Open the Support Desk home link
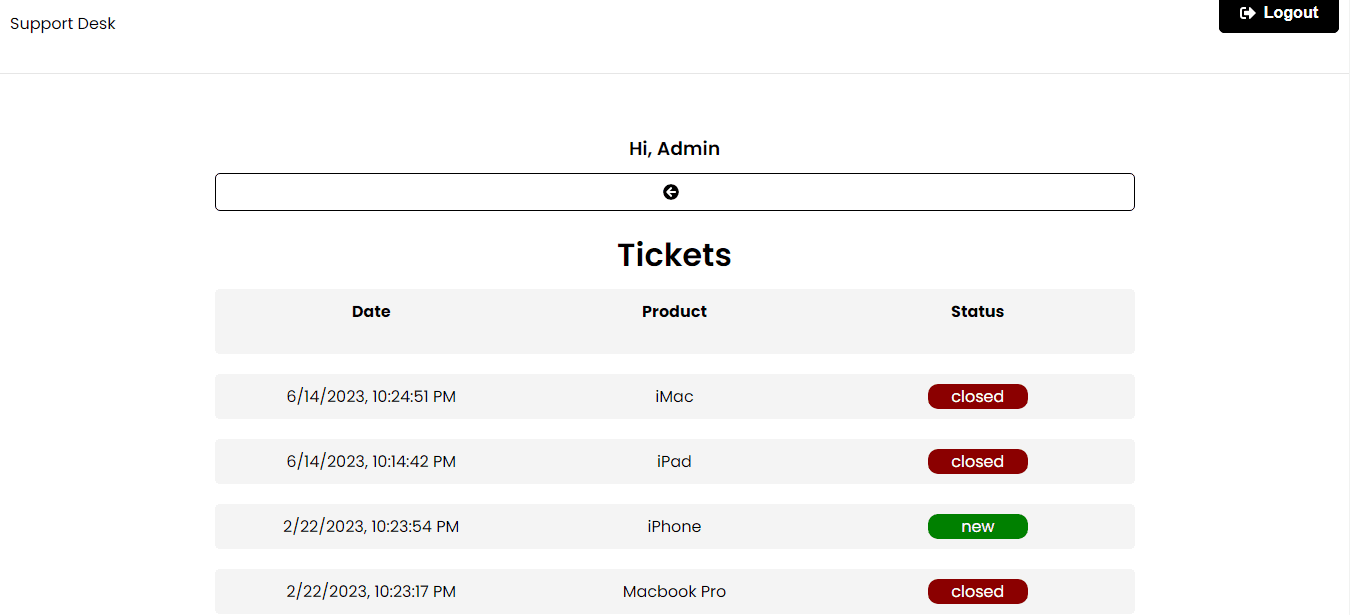The width and height of the screenshot is (1350, 615). click(x=63, y=24)
